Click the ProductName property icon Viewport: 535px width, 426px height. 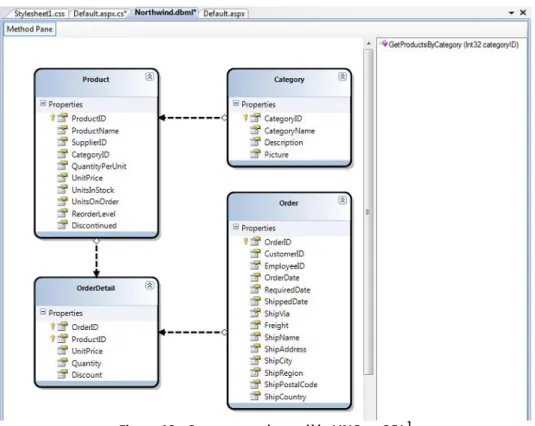point(62,130)
